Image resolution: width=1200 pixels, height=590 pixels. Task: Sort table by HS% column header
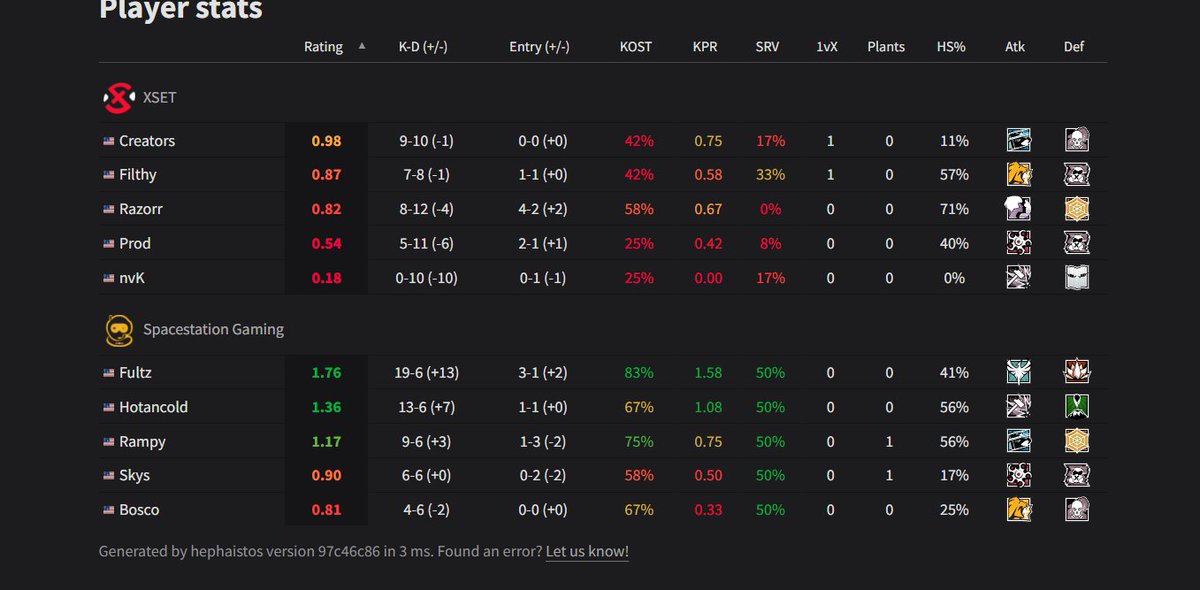point(951,46)
